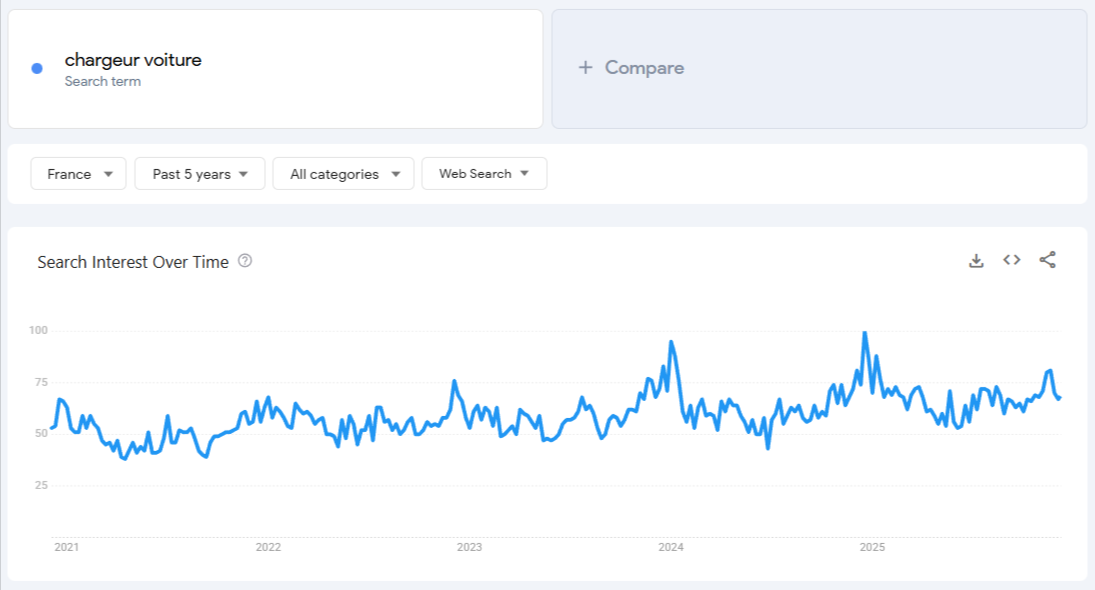Select the 2023 axis label on the timeline
This screenshot has height=590, width=1095.
coord(470,547)
